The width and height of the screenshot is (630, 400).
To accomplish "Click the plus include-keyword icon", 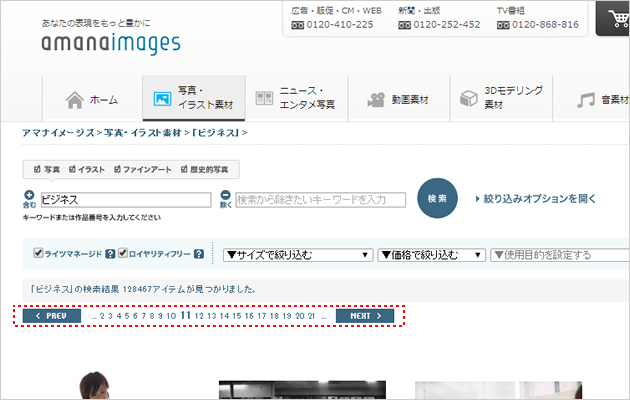I will [x=29, y=195].
